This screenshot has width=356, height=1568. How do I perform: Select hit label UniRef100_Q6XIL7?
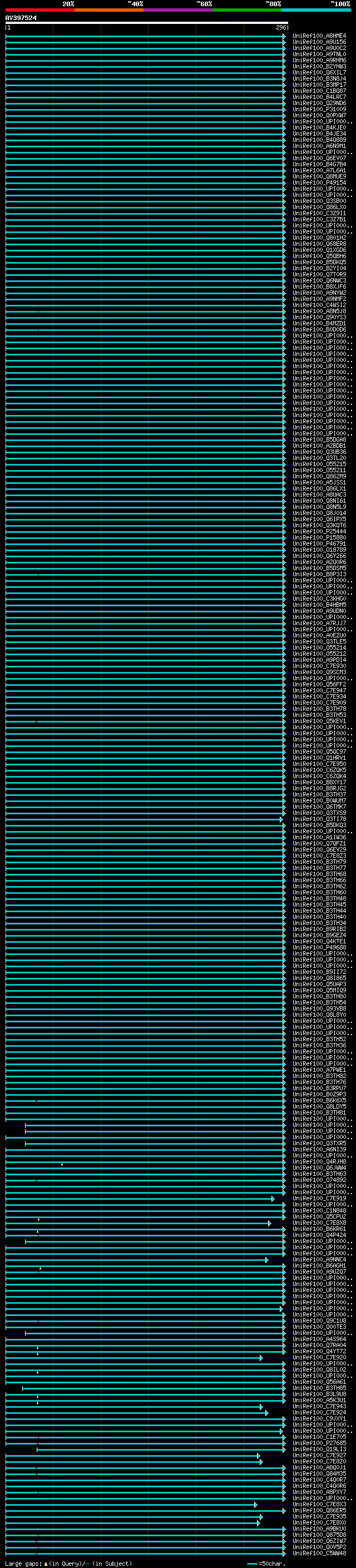pyautogui.click(x=319, y=72)
